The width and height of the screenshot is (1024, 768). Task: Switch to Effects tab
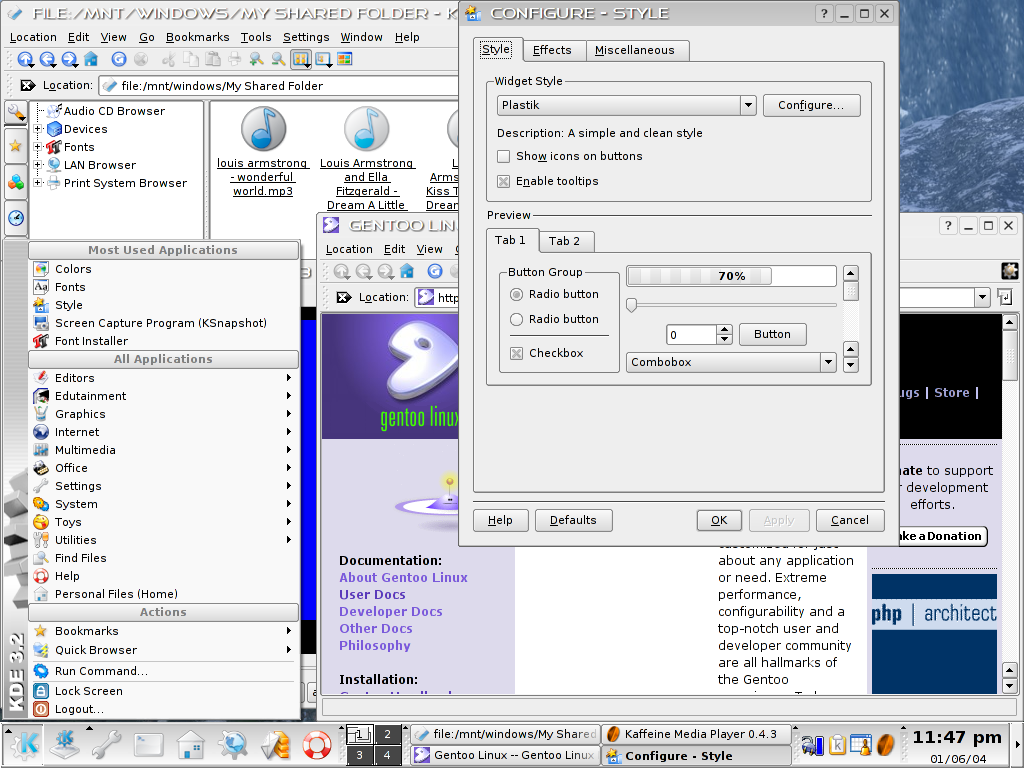pos(552,50)
